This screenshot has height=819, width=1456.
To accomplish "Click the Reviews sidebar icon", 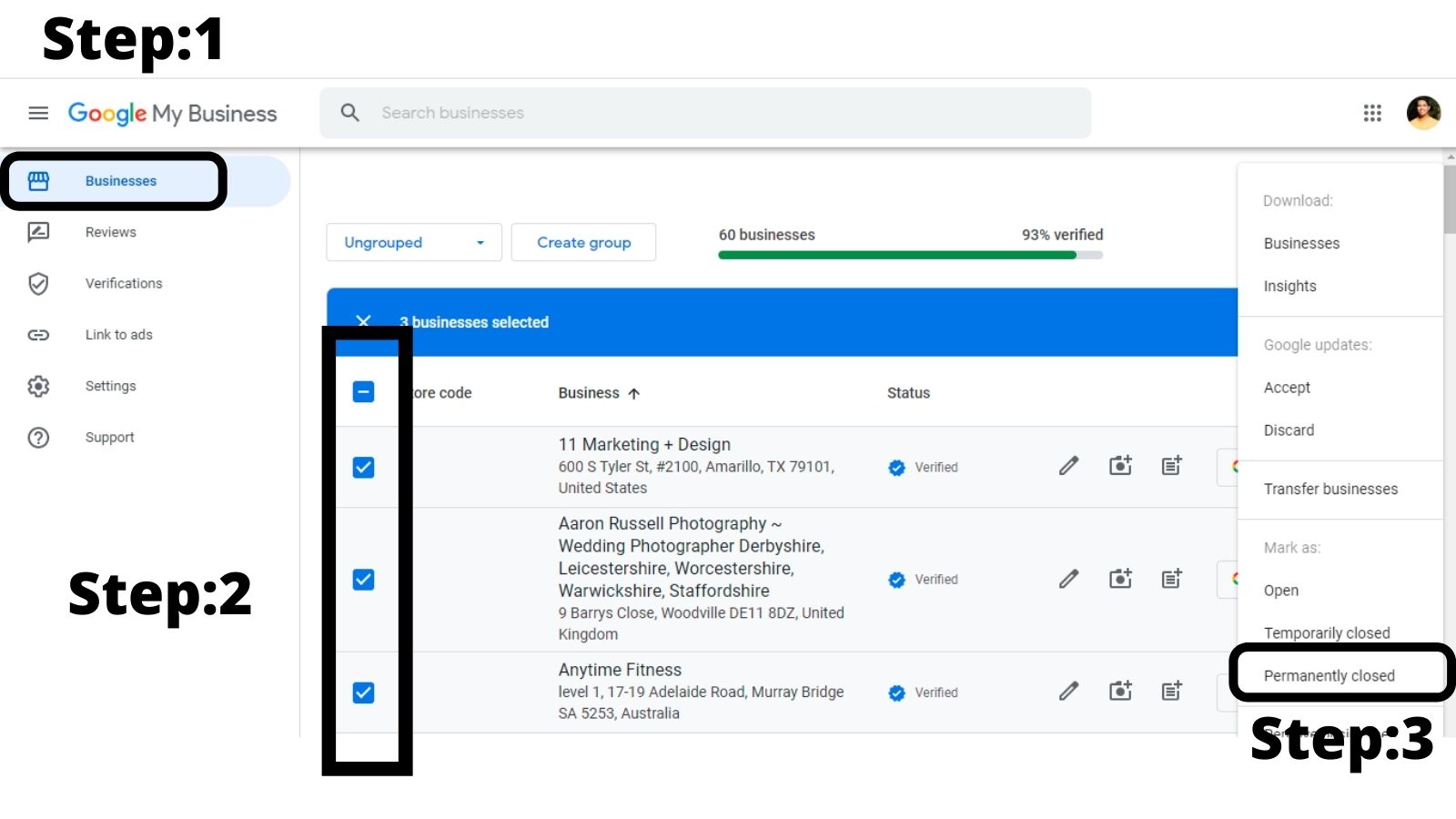I will point(38,232).
